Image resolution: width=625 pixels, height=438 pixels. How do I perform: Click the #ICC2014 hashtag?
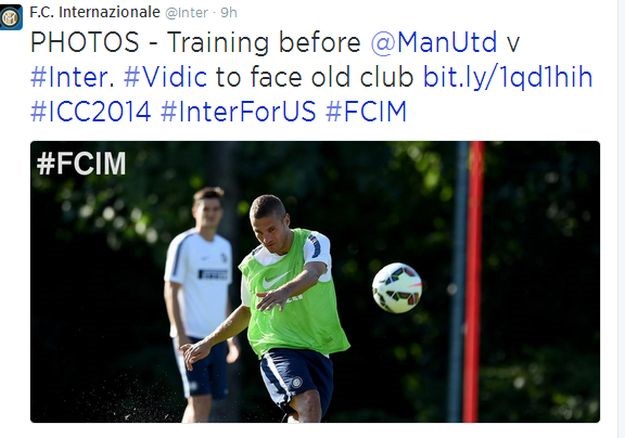91,111
